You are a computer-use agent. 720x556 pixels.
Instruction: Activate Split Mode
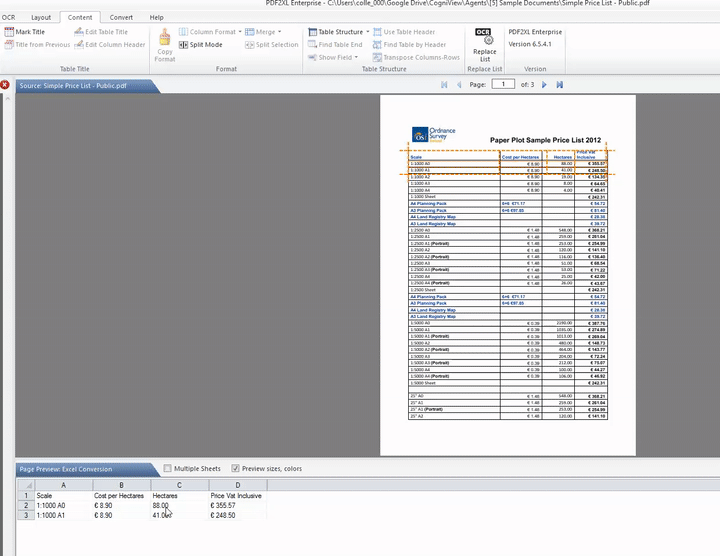tap(201, 45)
